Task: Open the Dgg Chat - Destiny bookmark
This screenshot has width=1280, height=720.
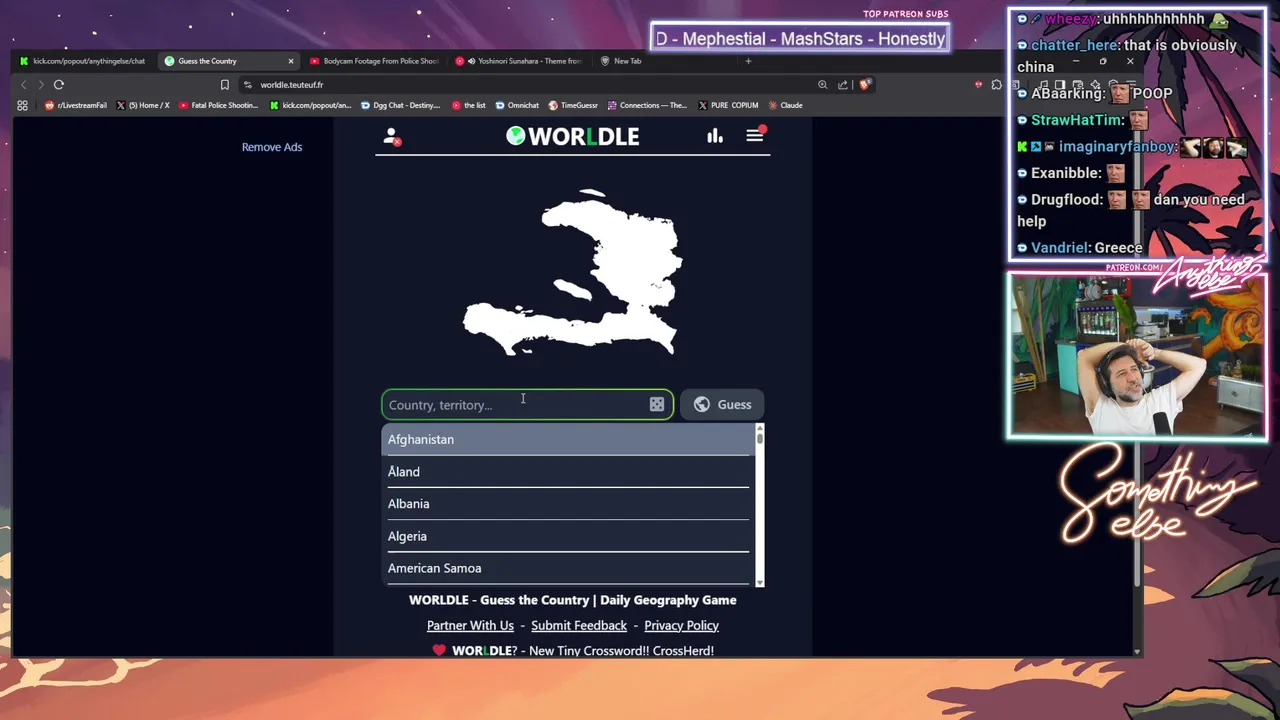Action: pos(400,105)
